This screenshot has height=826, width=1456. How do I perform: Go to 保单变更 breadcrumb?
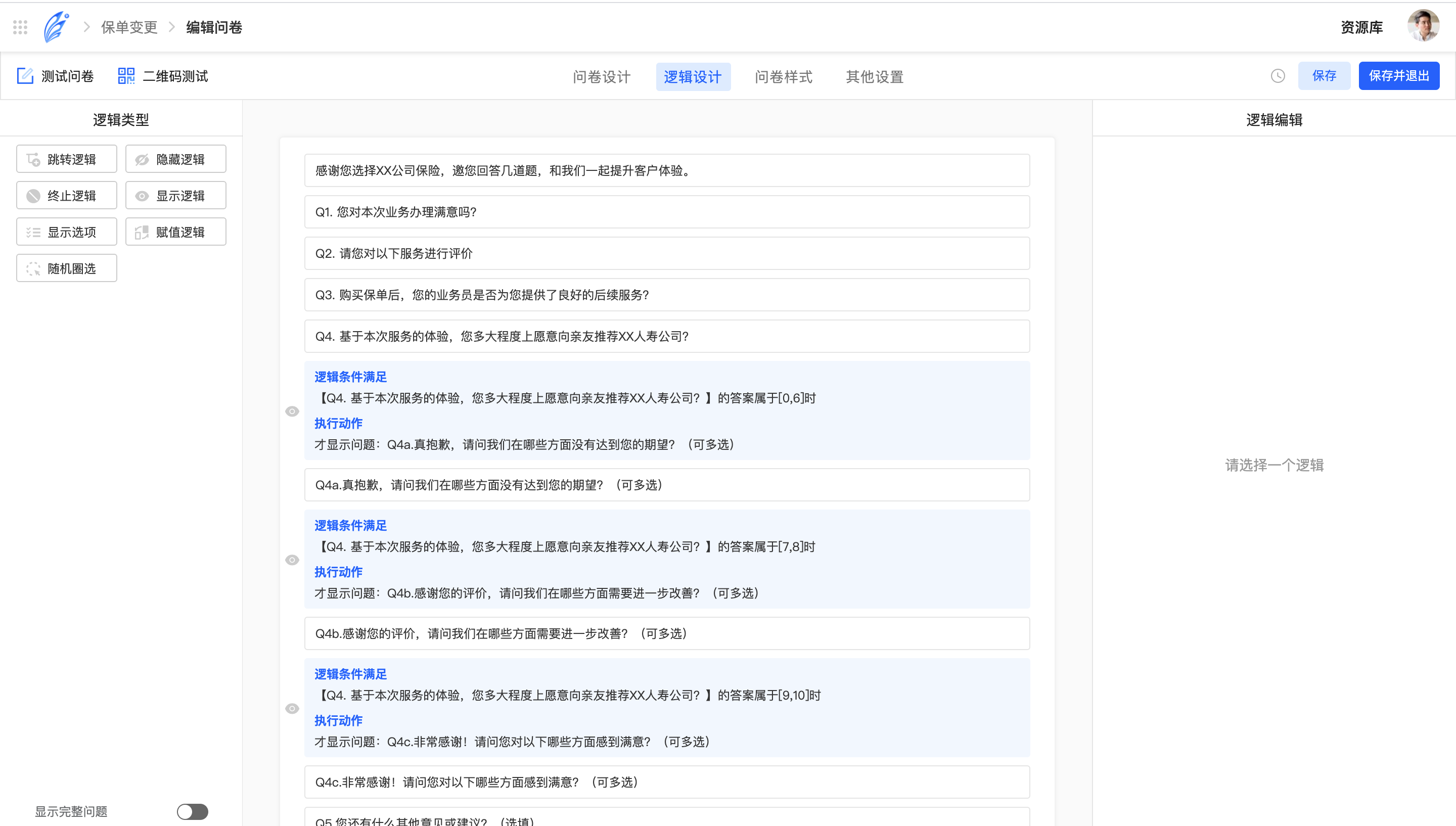[129, 27]
